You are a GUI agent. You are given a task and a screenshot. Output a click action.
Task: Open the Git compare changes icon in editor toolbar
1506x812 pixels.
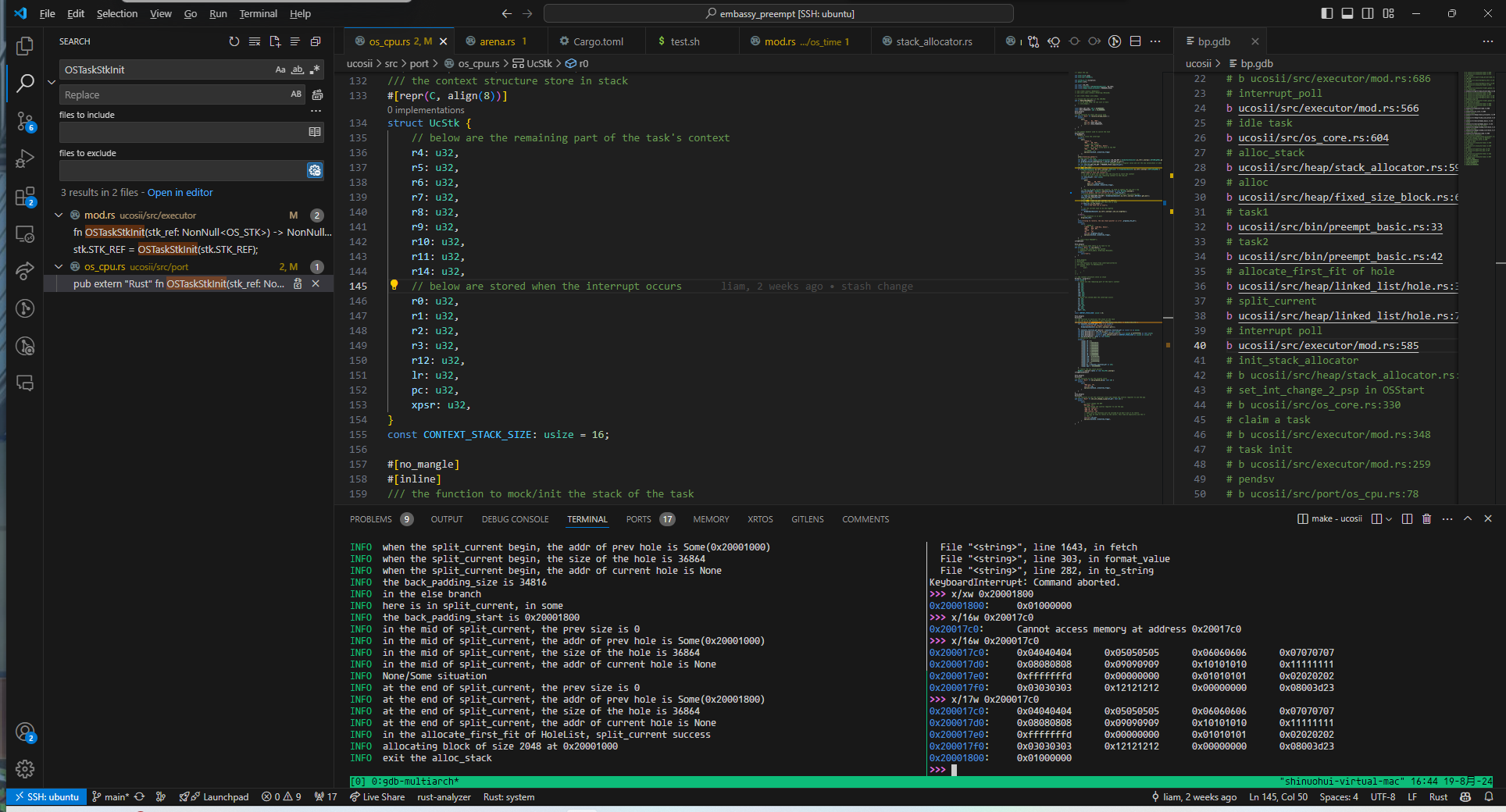(x=1033, y=41)
